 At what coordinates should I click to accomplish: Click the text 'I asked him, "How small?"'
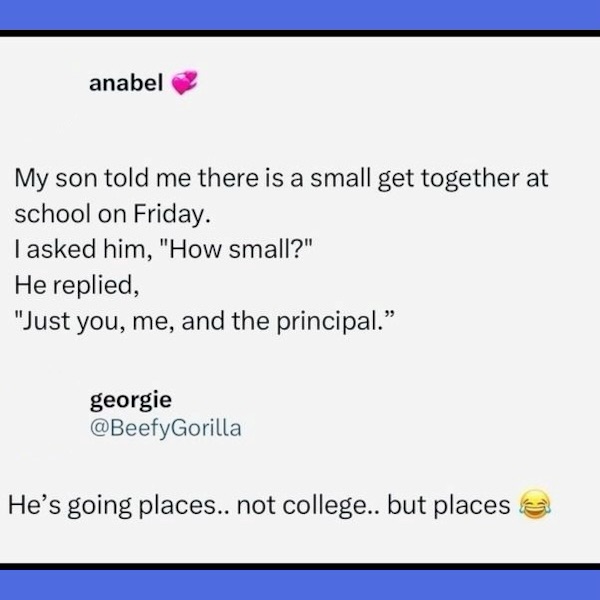coord(163,249)
